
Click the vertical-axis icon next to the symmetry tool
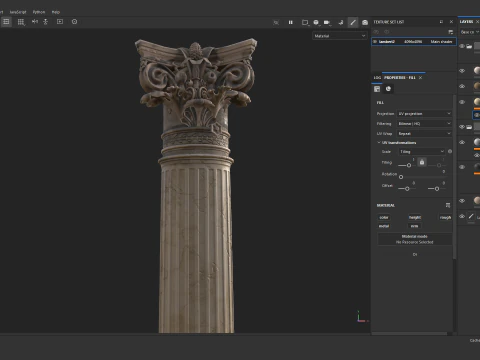(x=46, y=22)
